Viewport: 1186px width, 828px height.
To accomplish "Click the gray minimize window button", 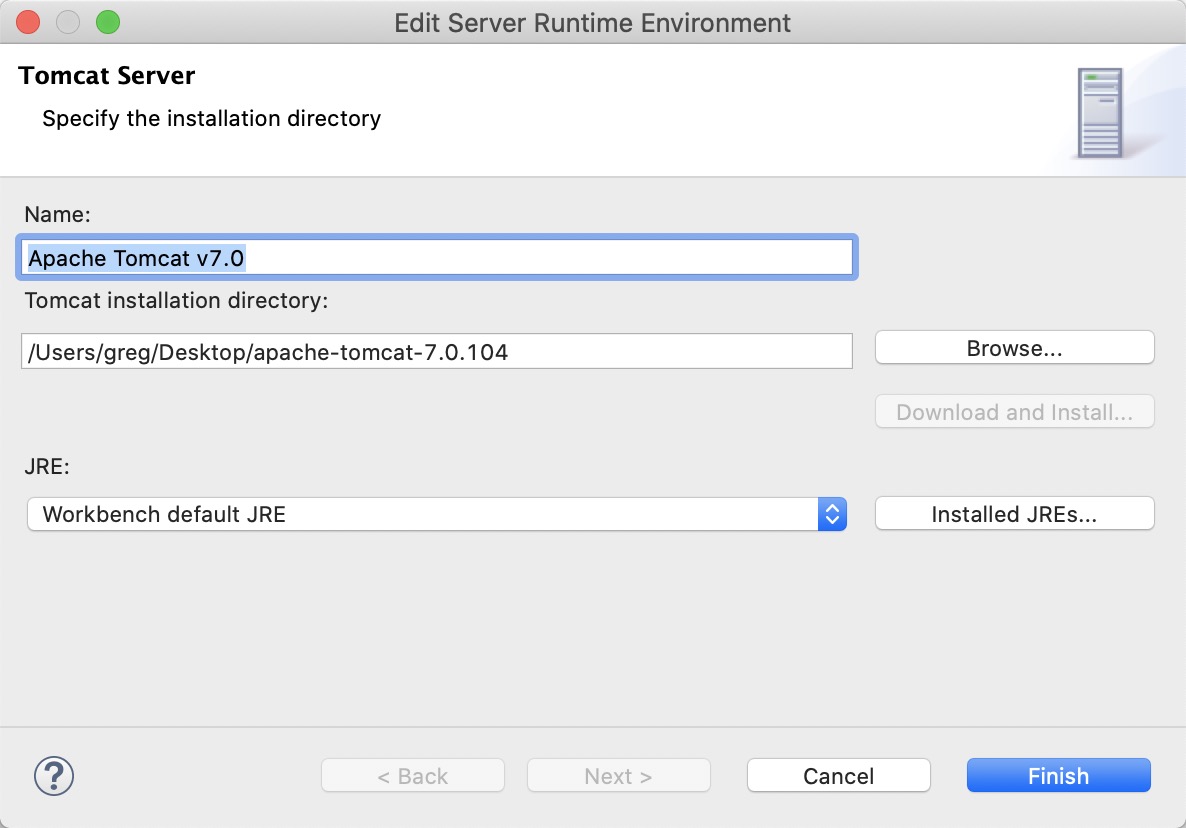I will coord(68,23).
